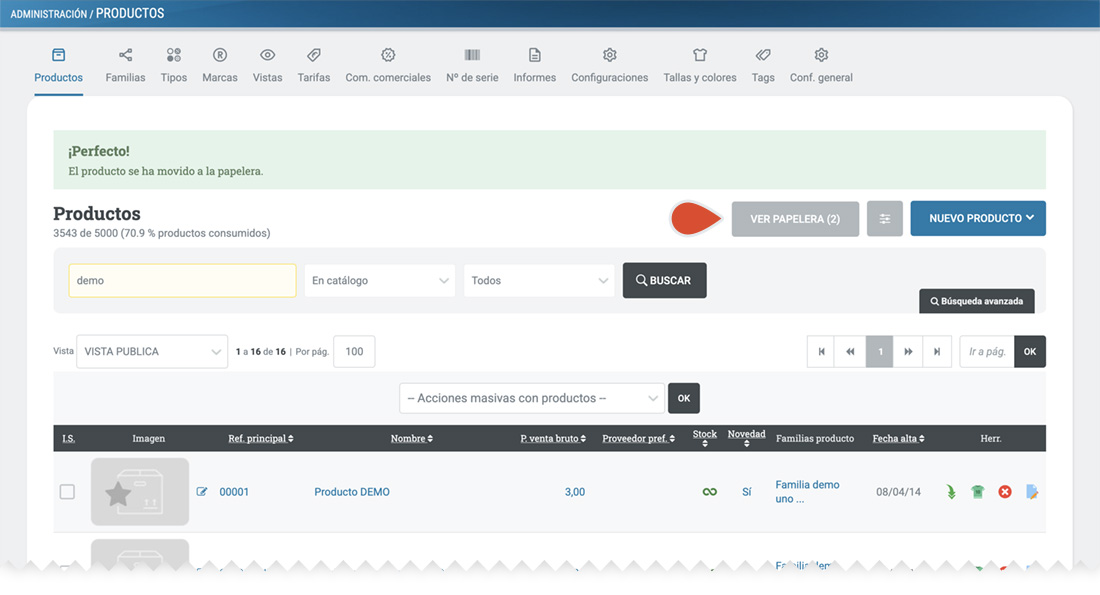Sort the table by Ref. principal
The width and height of the screenshot is (1100, 595).
261,439
